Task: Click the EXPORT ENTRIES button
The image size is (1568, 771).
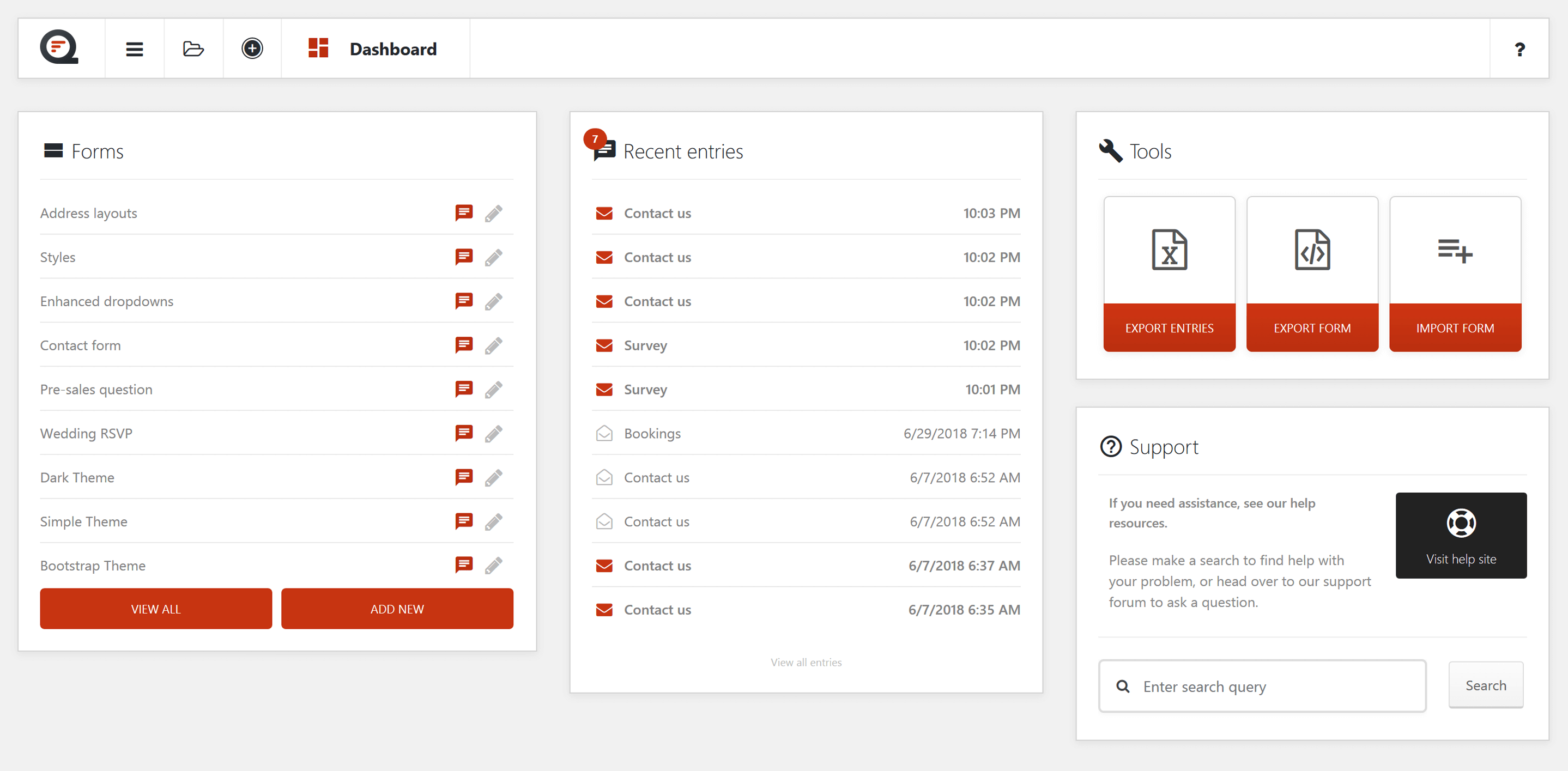Action: [x=1169, y=328]
